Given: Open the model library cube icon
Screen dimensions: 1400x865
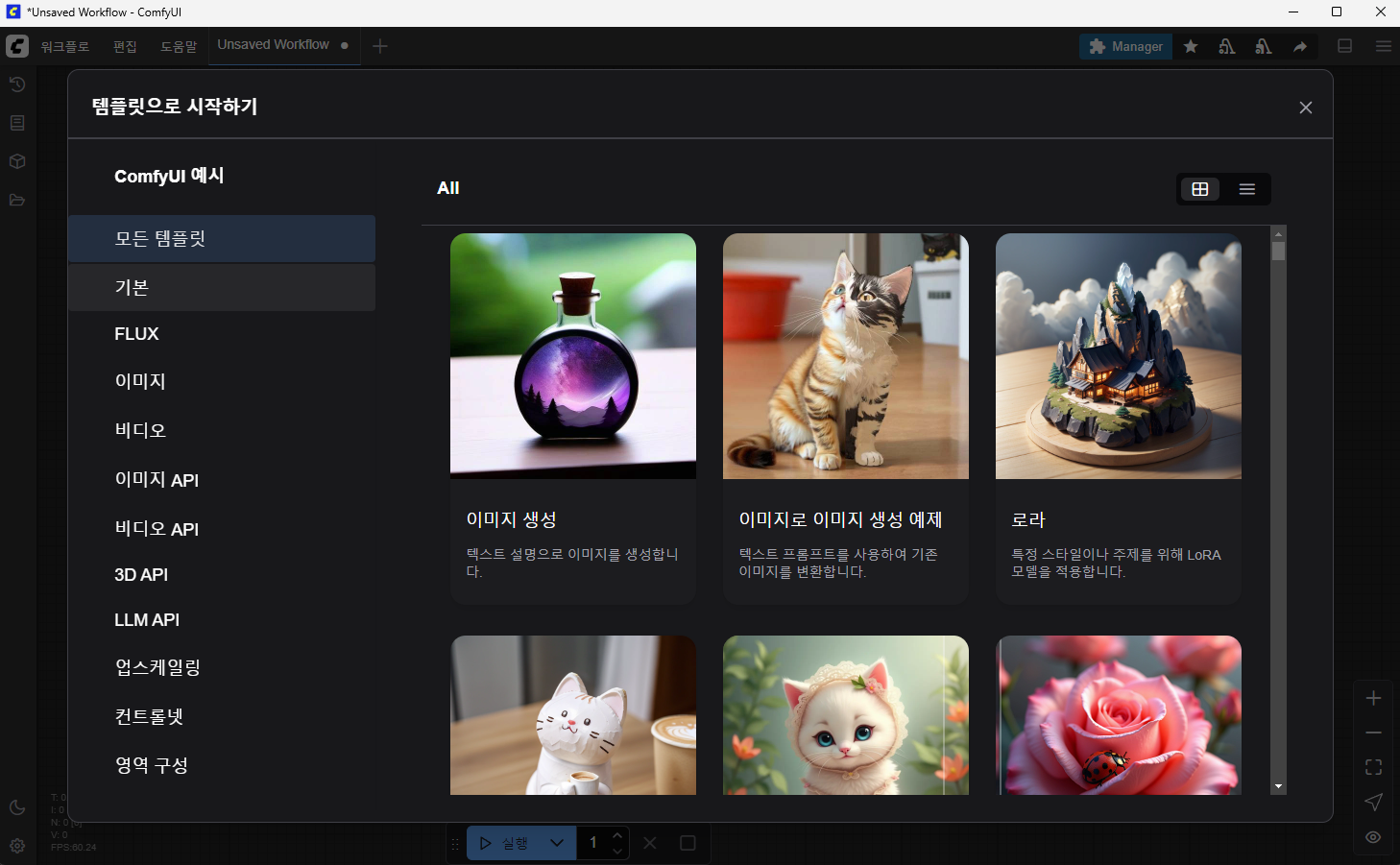Looking at the screenshot, I should (x=17, y=161).
